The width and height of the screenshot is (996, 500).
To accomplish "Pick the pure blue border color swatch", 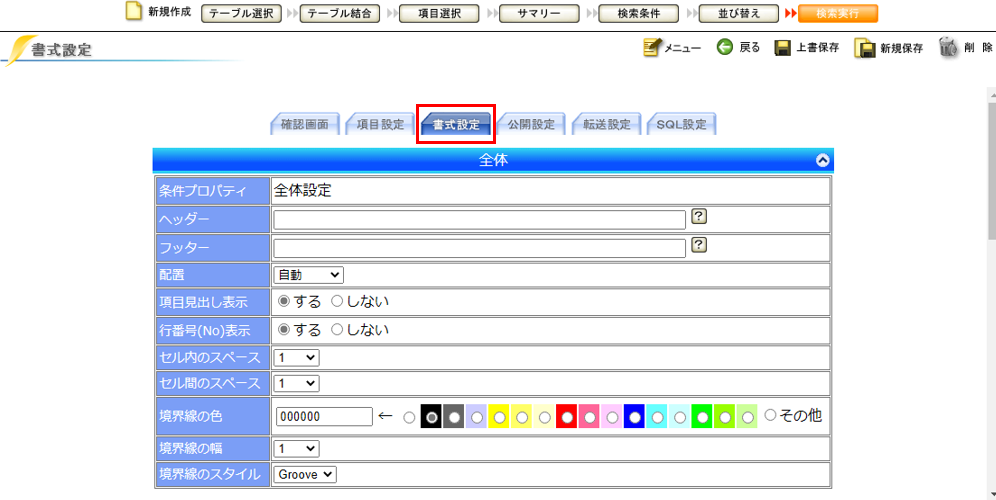I will coord(635,417).
